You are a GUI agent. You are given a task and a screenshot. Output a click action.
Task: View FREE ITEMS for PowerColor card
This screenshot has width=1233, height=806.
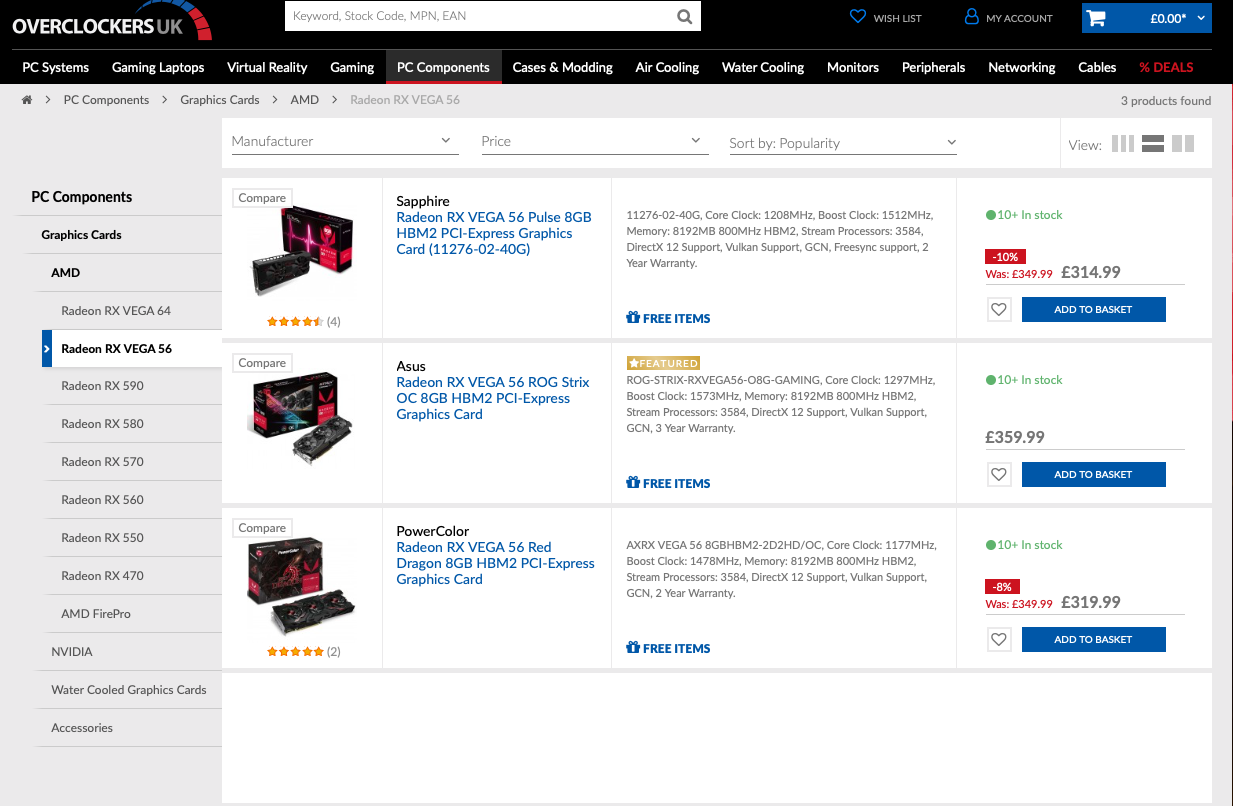[668, 648]
